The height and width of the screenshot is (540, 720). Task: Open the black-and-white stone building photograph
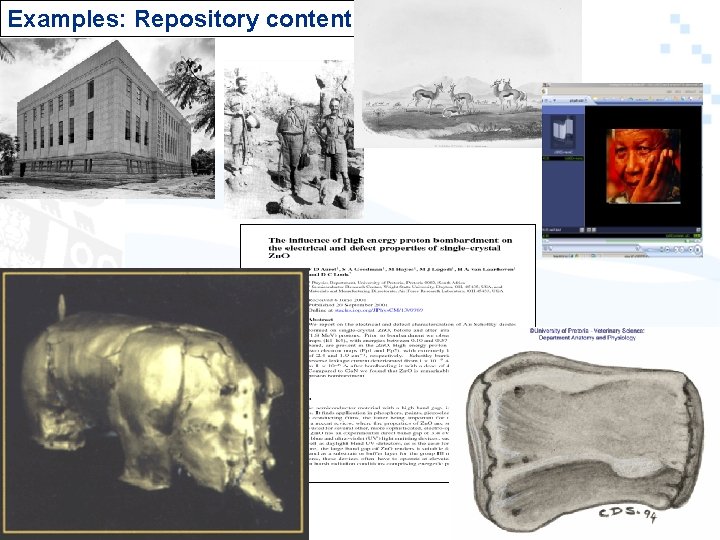pyautogui.click(x=107, y=118)
